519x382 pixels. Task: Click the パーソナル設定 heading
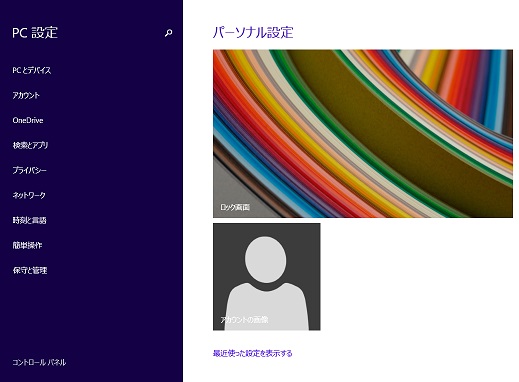point(253,33)
